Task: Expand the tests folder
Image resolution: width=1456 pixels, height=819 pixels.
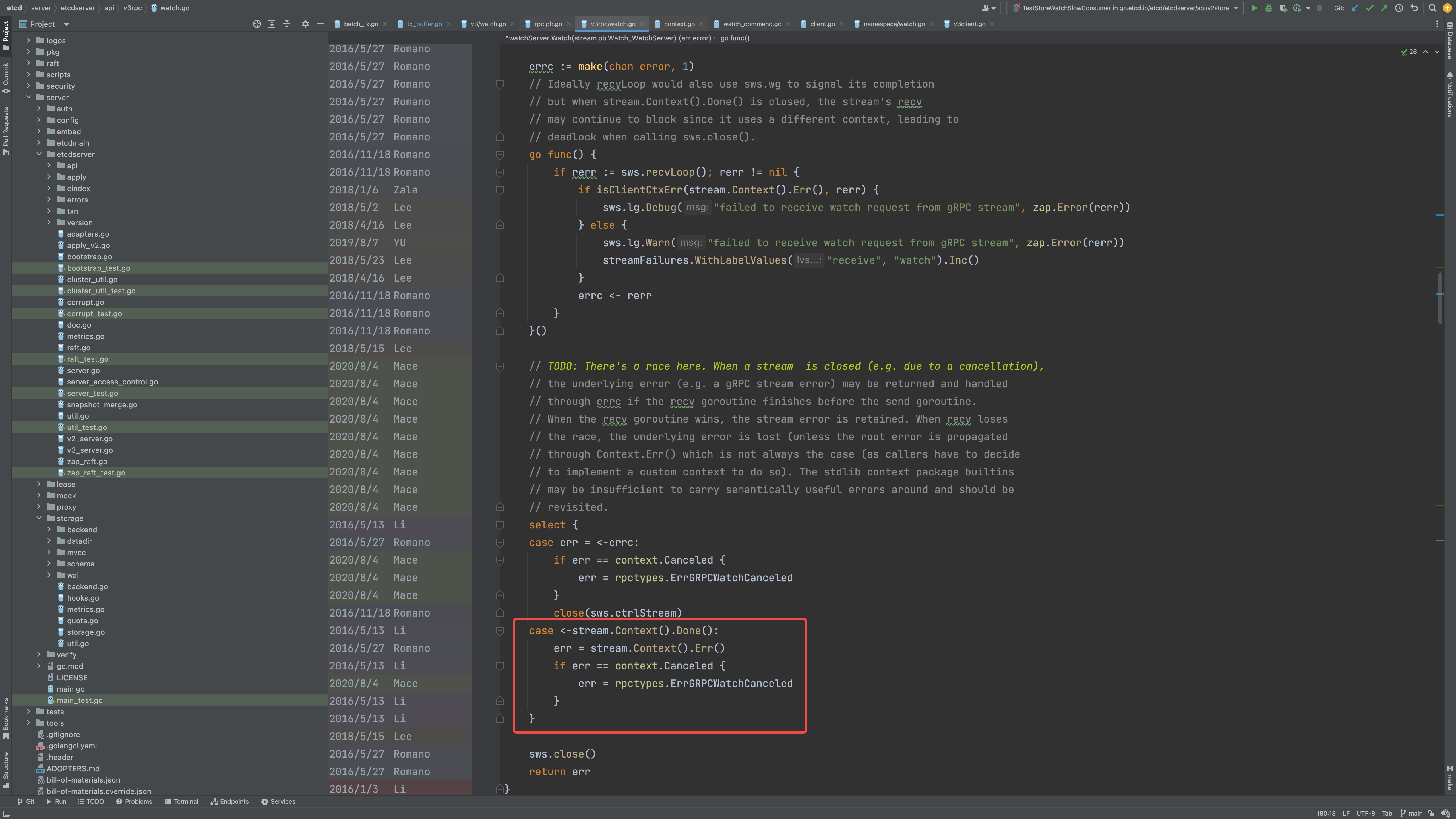Action: click(28, 712)
